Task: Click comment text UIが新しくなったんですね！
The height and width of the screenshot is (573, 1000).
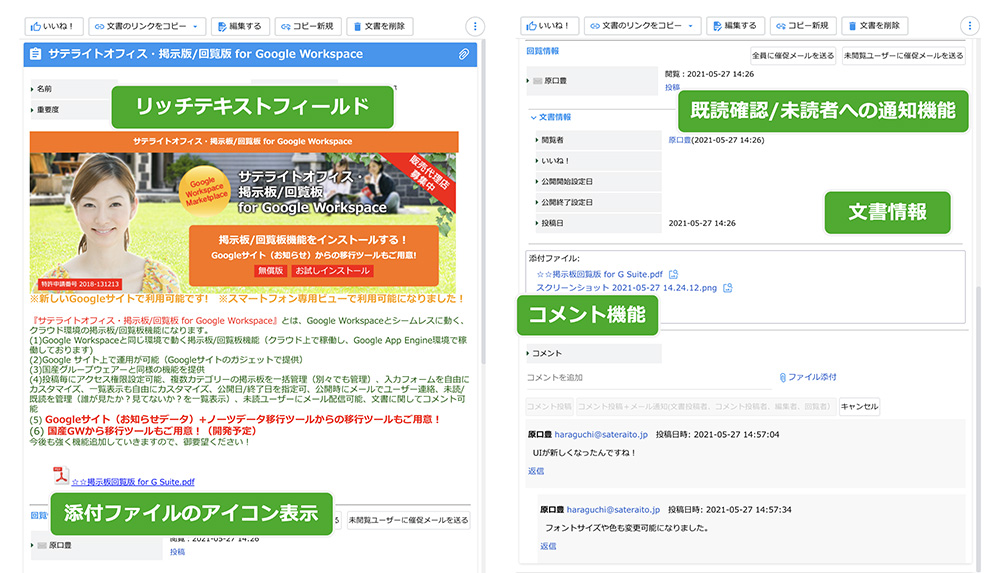Action: tap(584, 452)
